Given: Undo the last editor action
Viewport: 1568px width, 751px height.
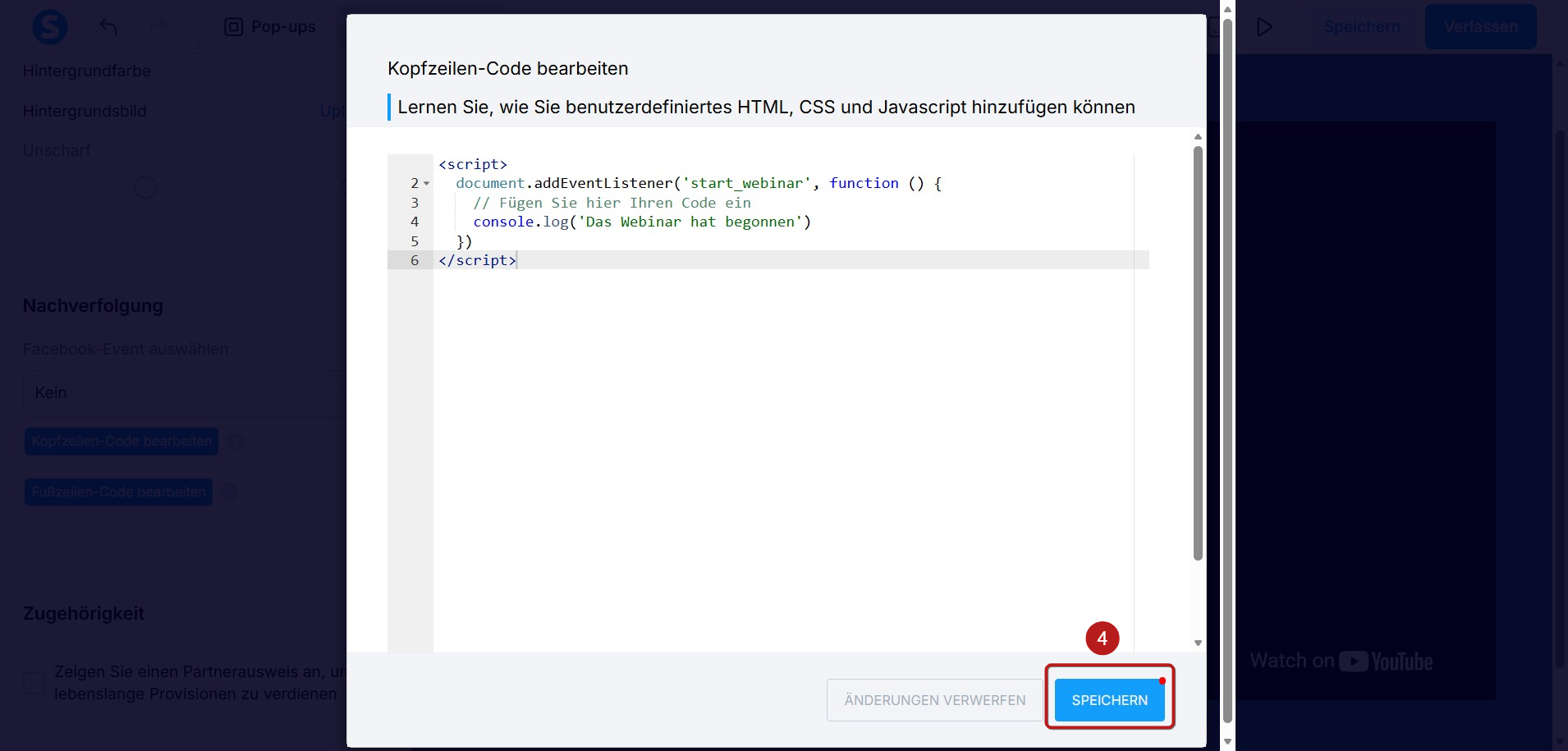Looking at the screenshot, I should tap(108, 26).
